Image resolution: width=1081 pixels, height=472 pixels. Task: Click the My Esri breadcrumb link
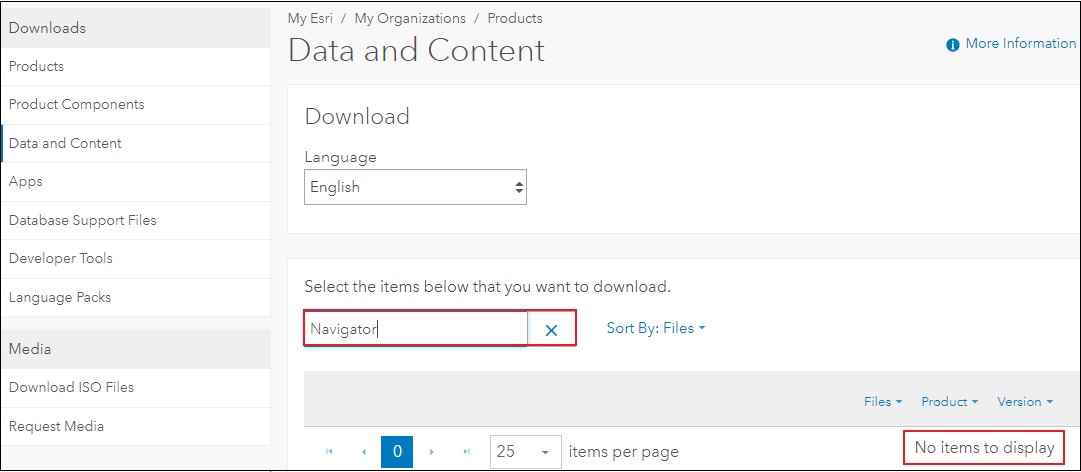coord(310,19)
